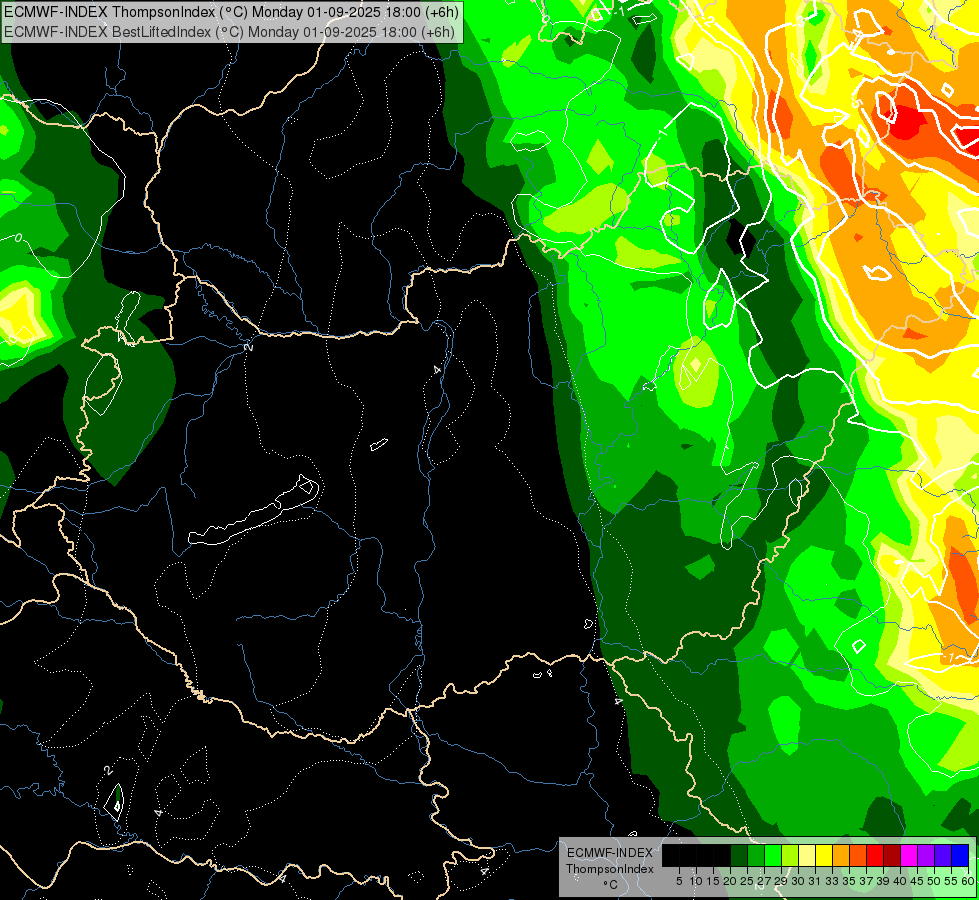
Task: Click the legend tick value 50
Action: [935, 881]
